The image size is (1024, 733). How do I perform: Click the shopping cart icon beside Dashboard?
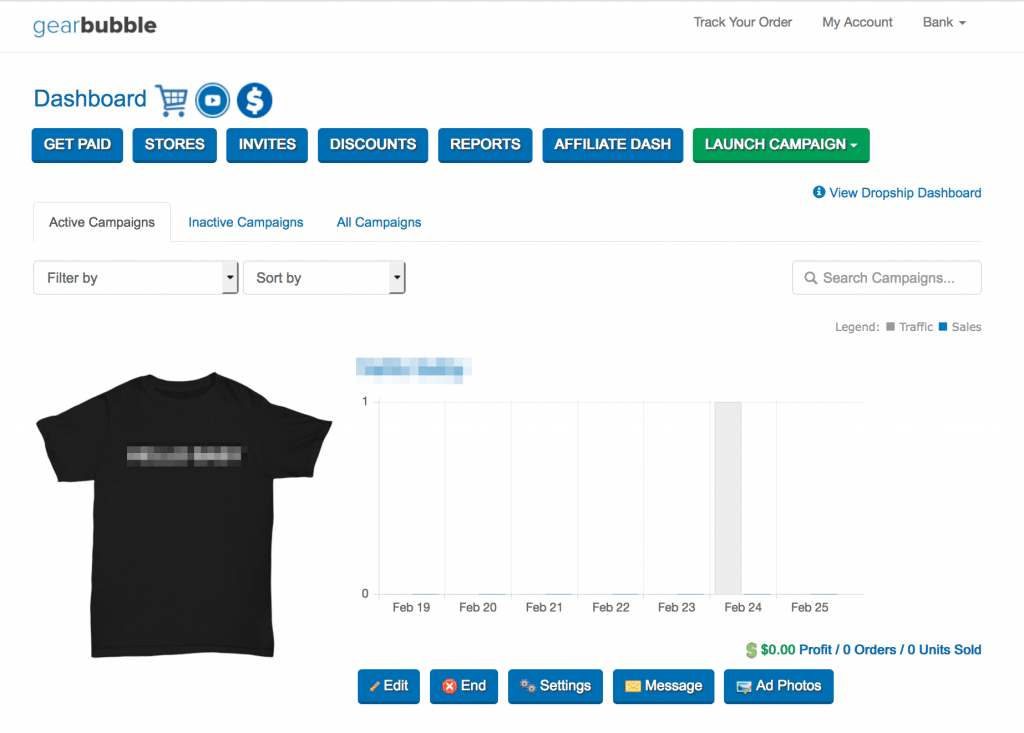(x=172, y=100)
